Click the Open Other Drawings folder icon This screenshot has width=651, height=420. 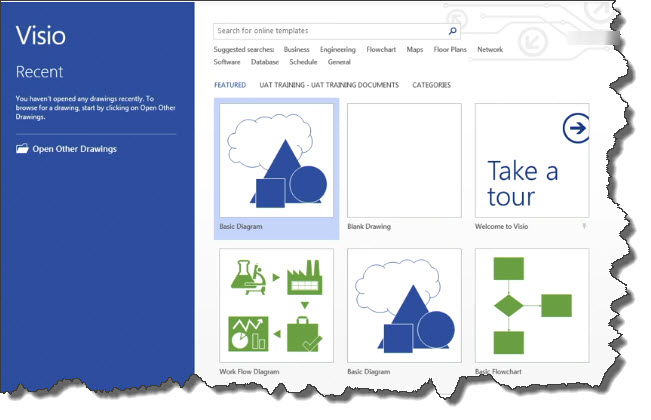pos(22,149)
